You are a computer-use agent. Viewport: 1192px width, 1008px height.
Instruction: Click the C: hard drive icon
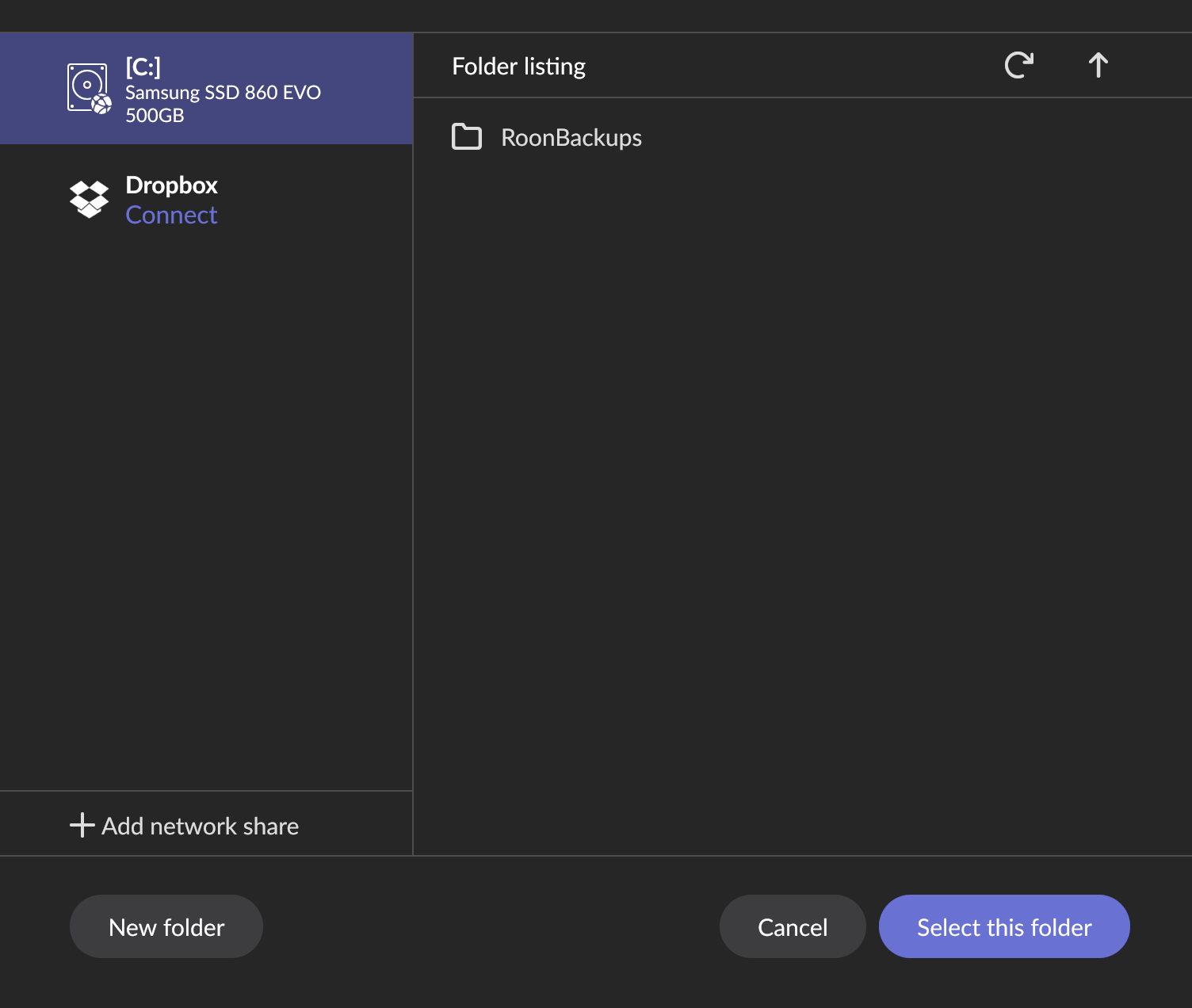(x=89, y=88)
